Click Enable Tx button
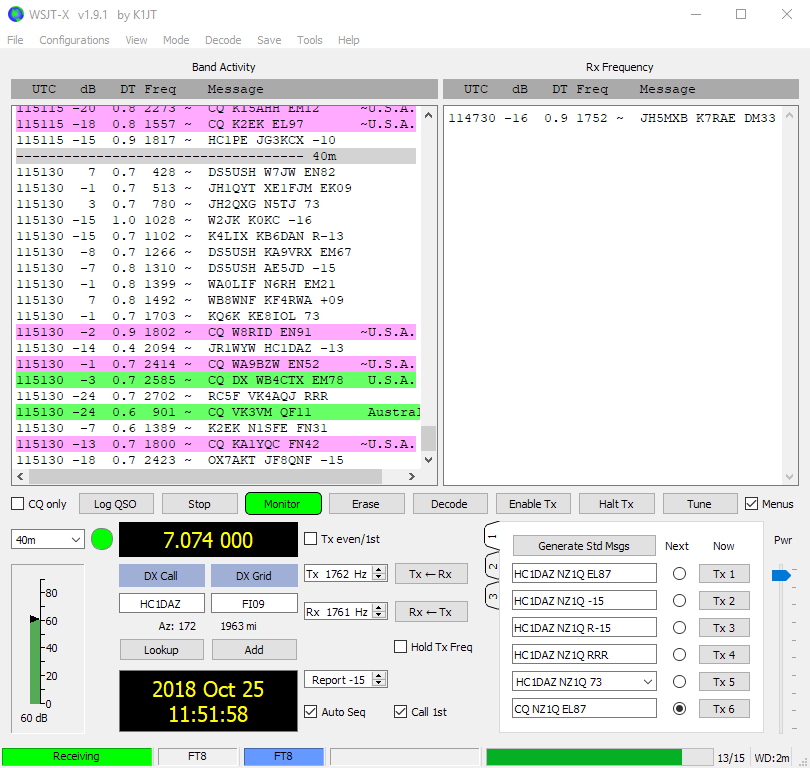 click(x=533, y=504)
